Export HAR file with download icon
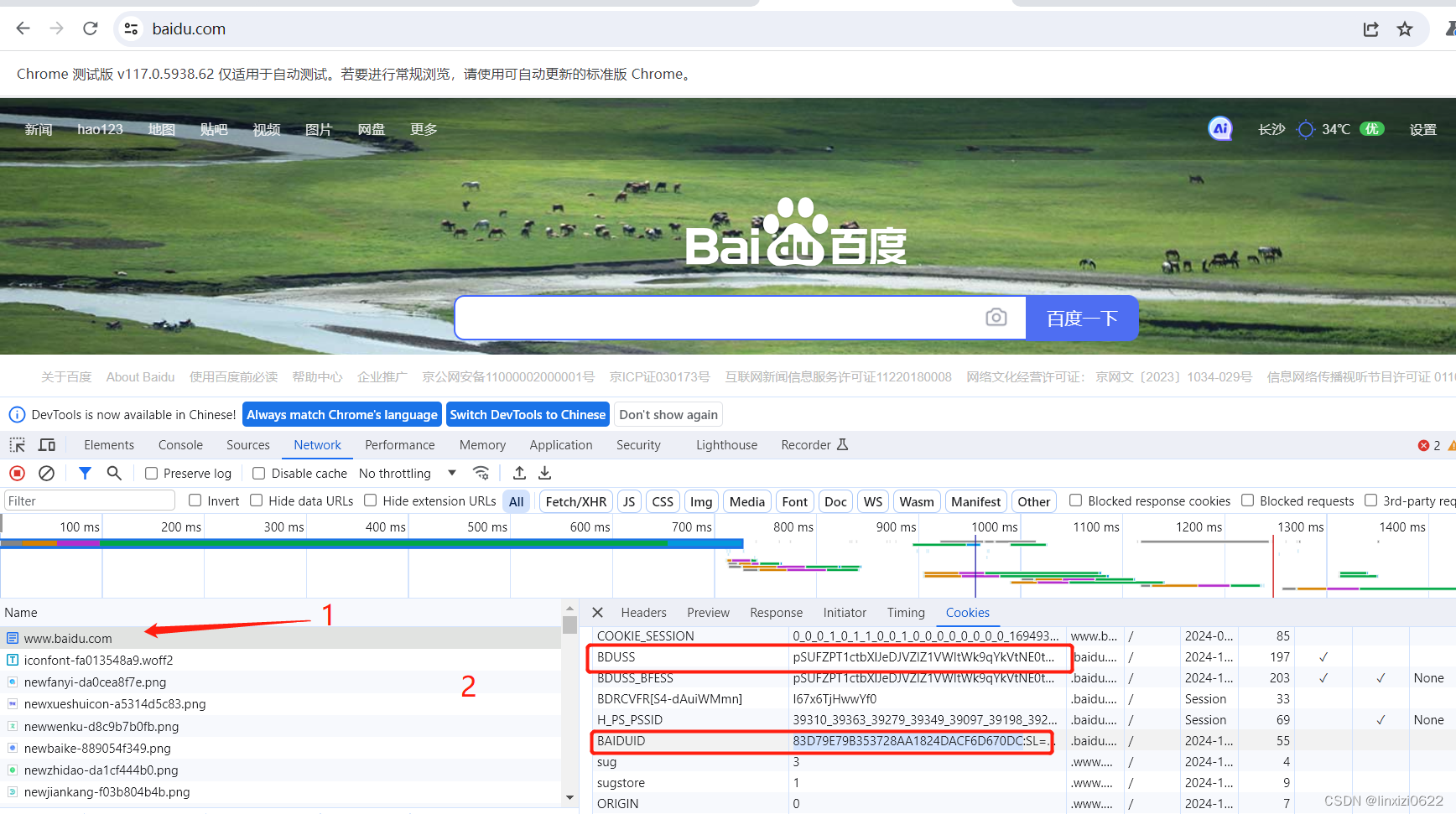 point(545,473)
